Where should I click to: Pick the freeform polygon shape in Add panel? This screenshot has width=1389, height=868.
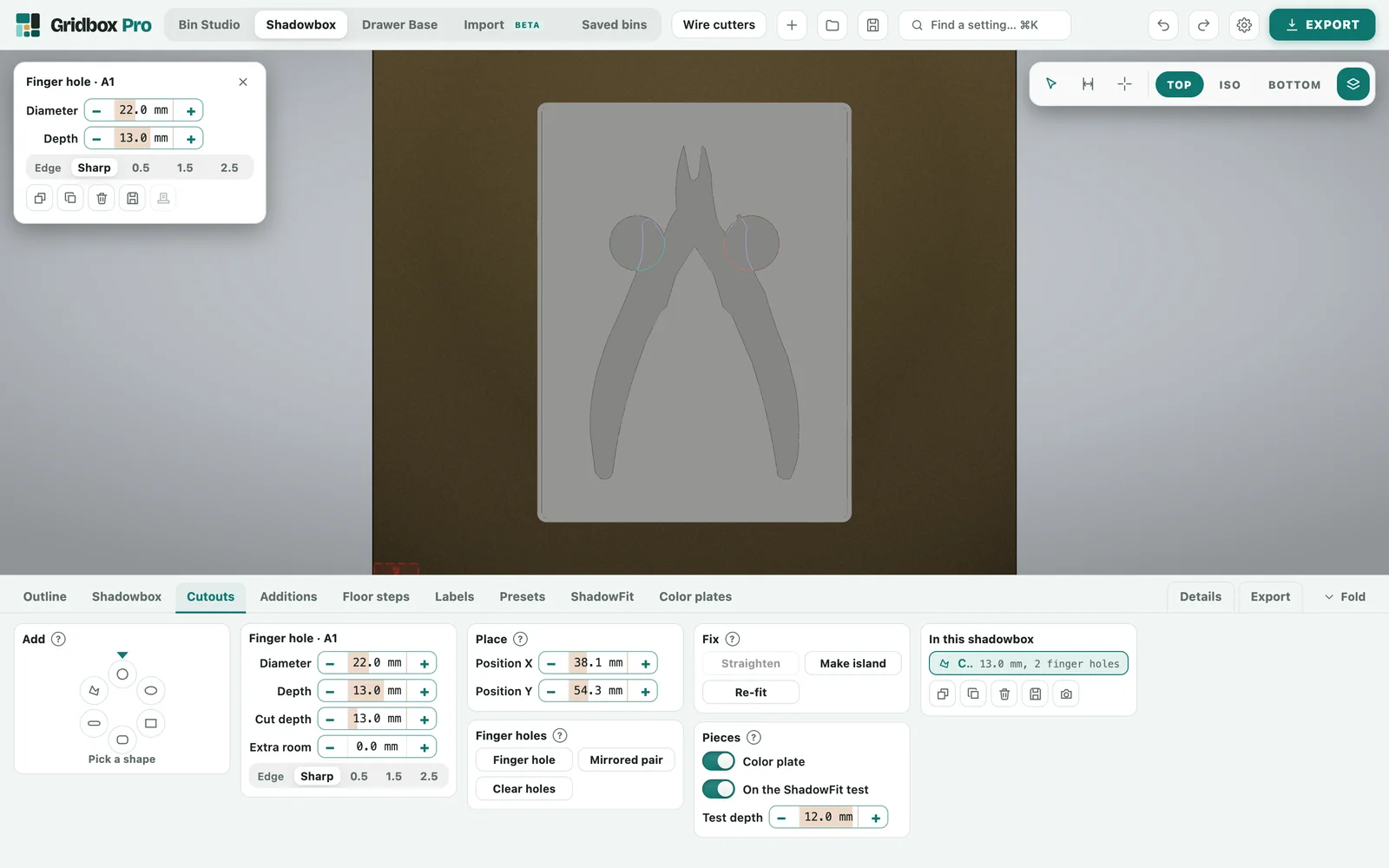94,690
